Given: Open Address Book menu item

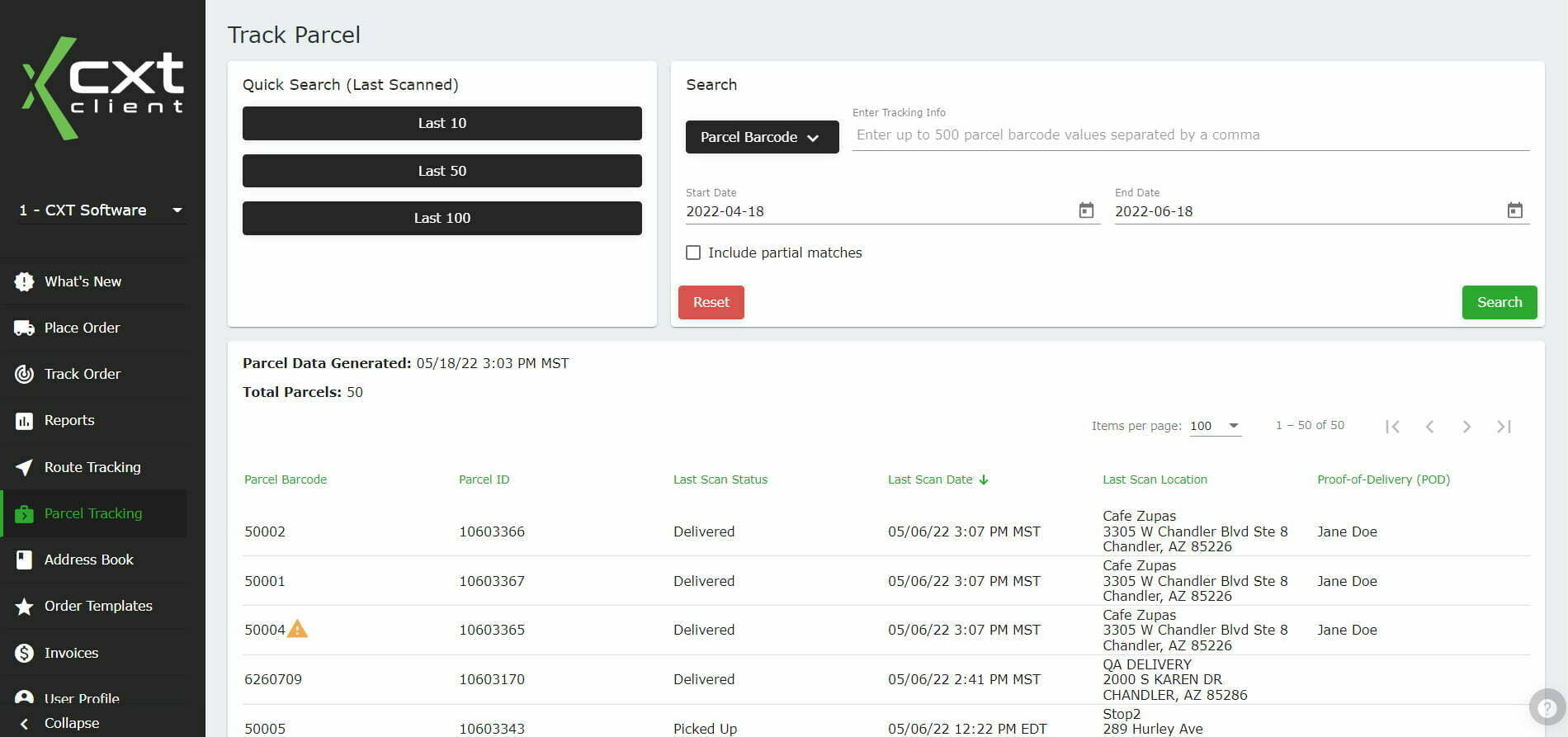Looking at the screenshot, I should tap(95, 560).
